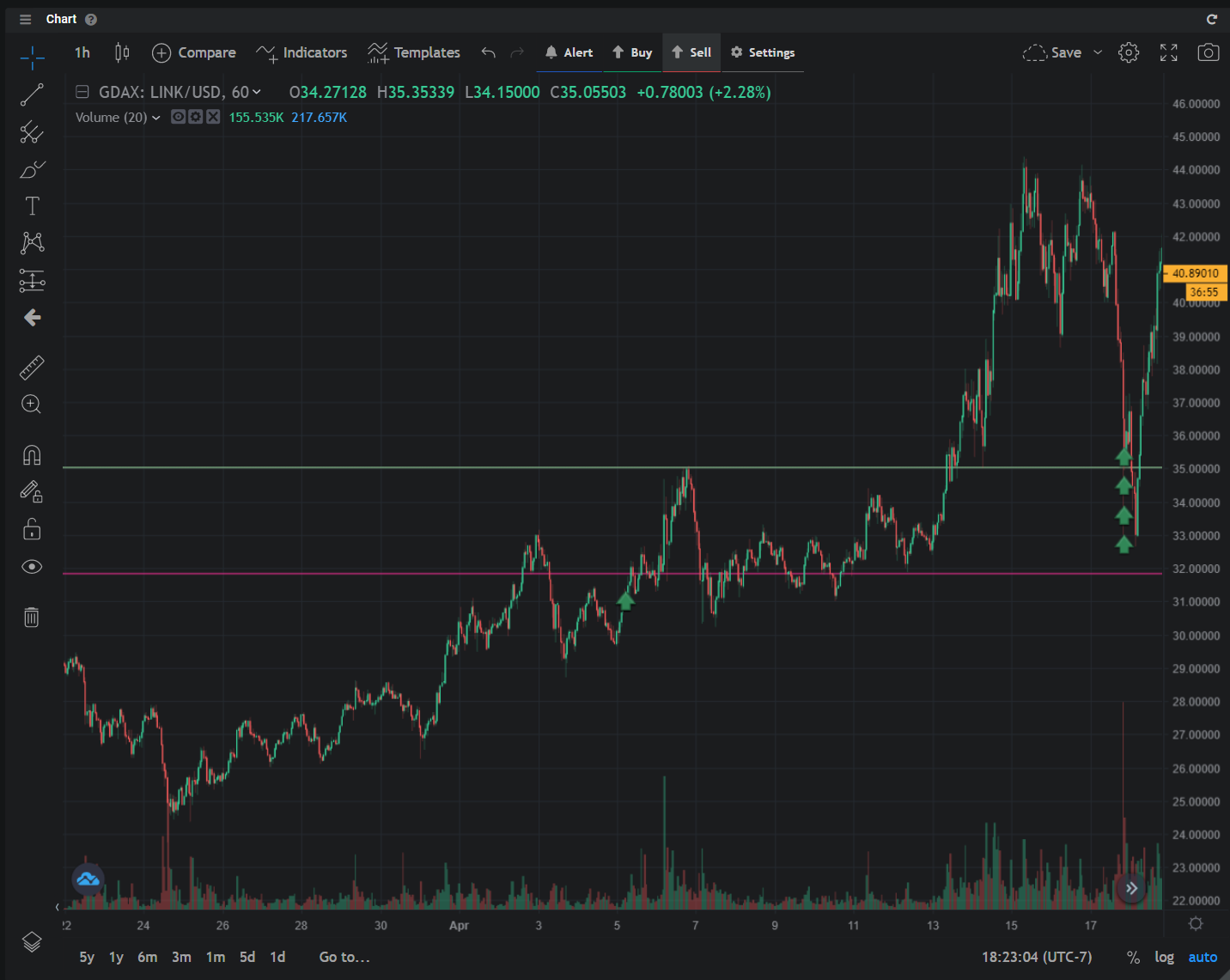
Task: Take a chart snapshot with camera icon
Action: (1208, 52)
